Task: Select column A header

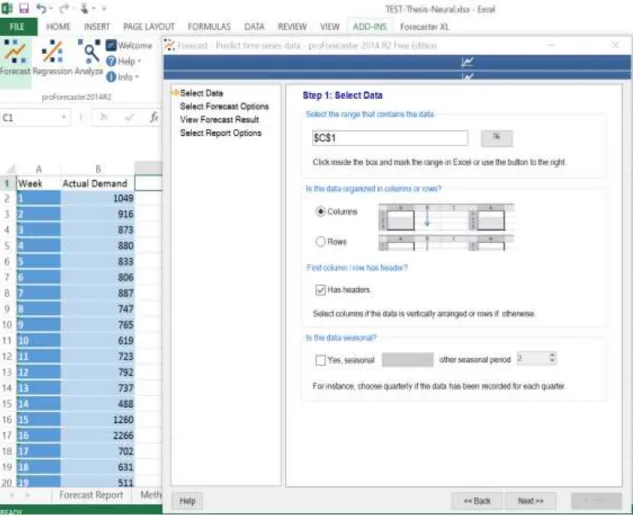Action: click(x=39, y=169)
